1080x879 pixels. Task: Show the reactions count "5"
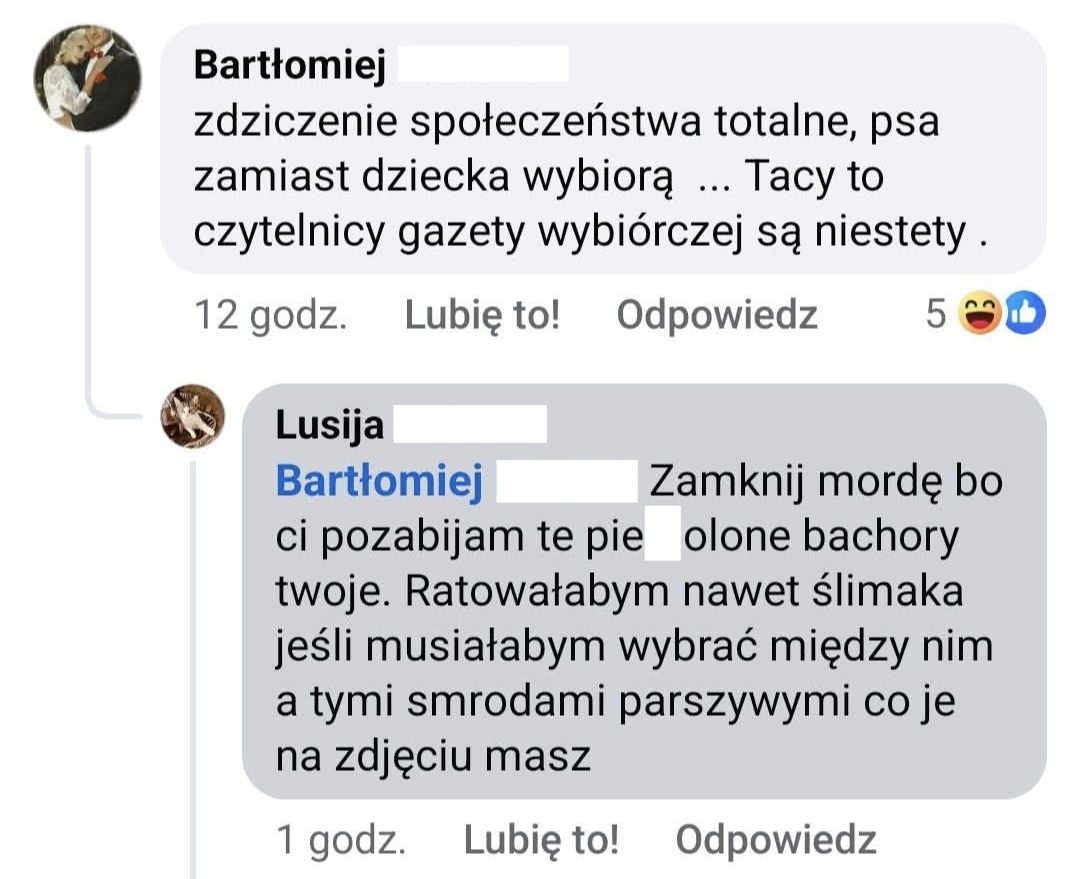(936, 315)
